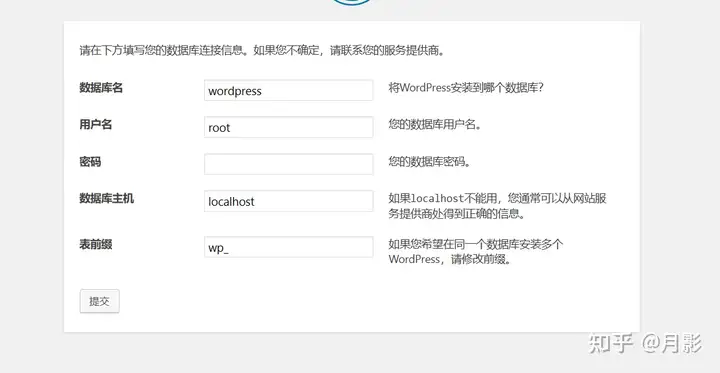Click the 用户名 input field containing root
Viewport: 720px width, 373px height.
[x=288, y=127]
